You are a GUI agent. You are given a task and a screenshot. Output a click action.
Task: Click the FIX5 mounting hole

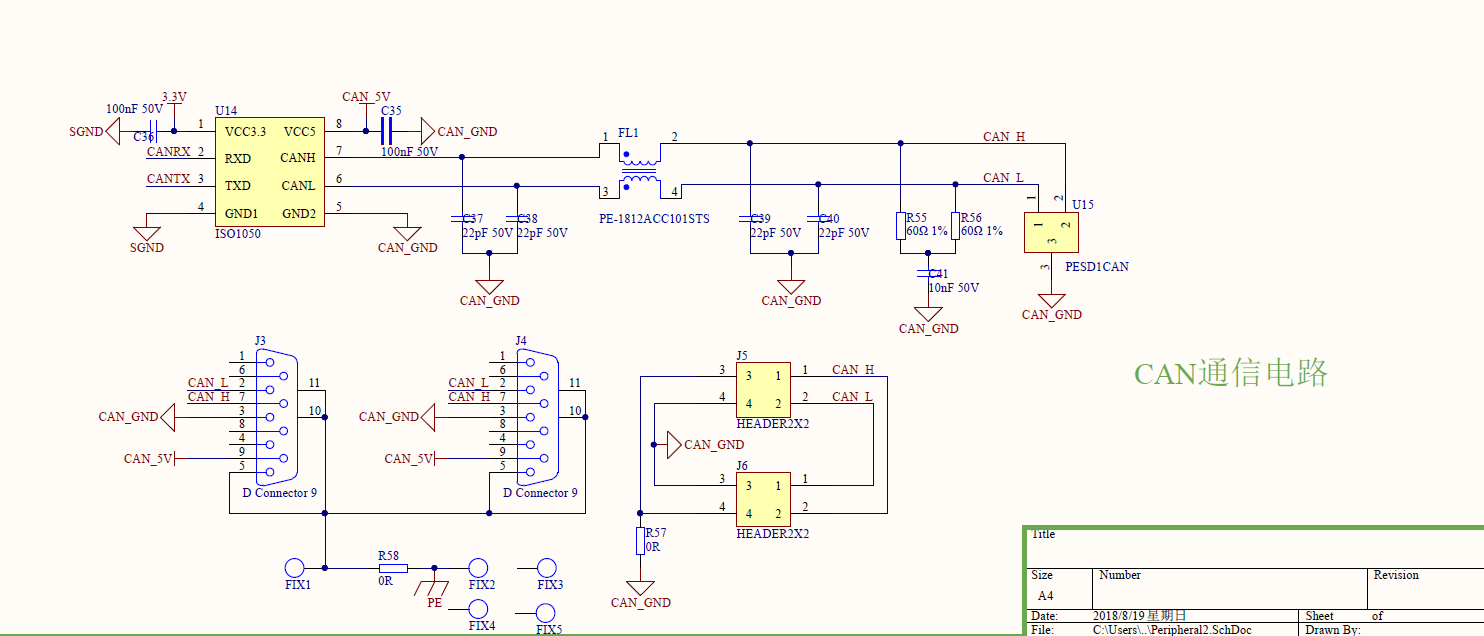(546, 613)
